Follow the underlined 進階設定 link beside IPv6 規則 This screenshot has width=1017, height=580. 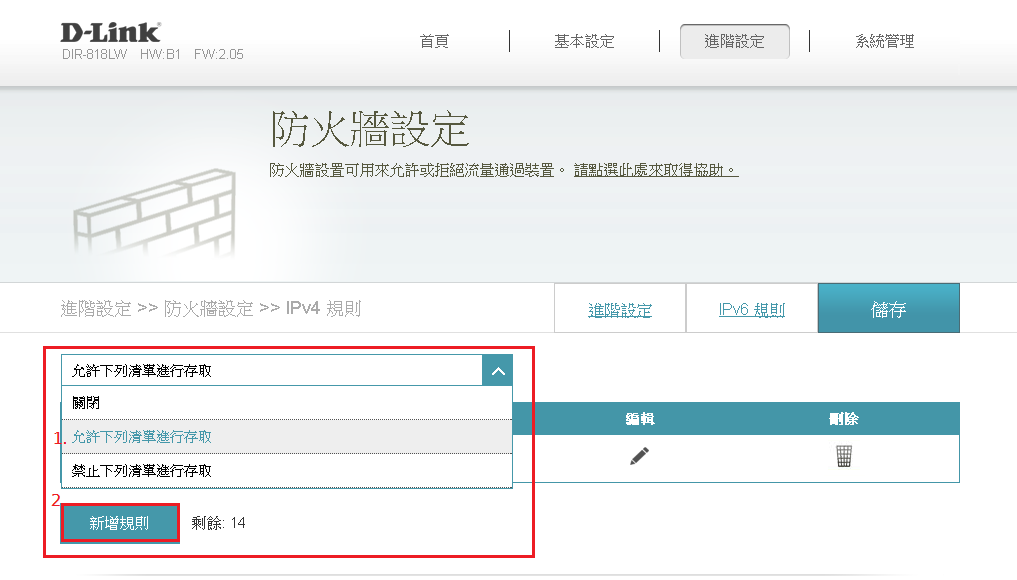point(620,310)
